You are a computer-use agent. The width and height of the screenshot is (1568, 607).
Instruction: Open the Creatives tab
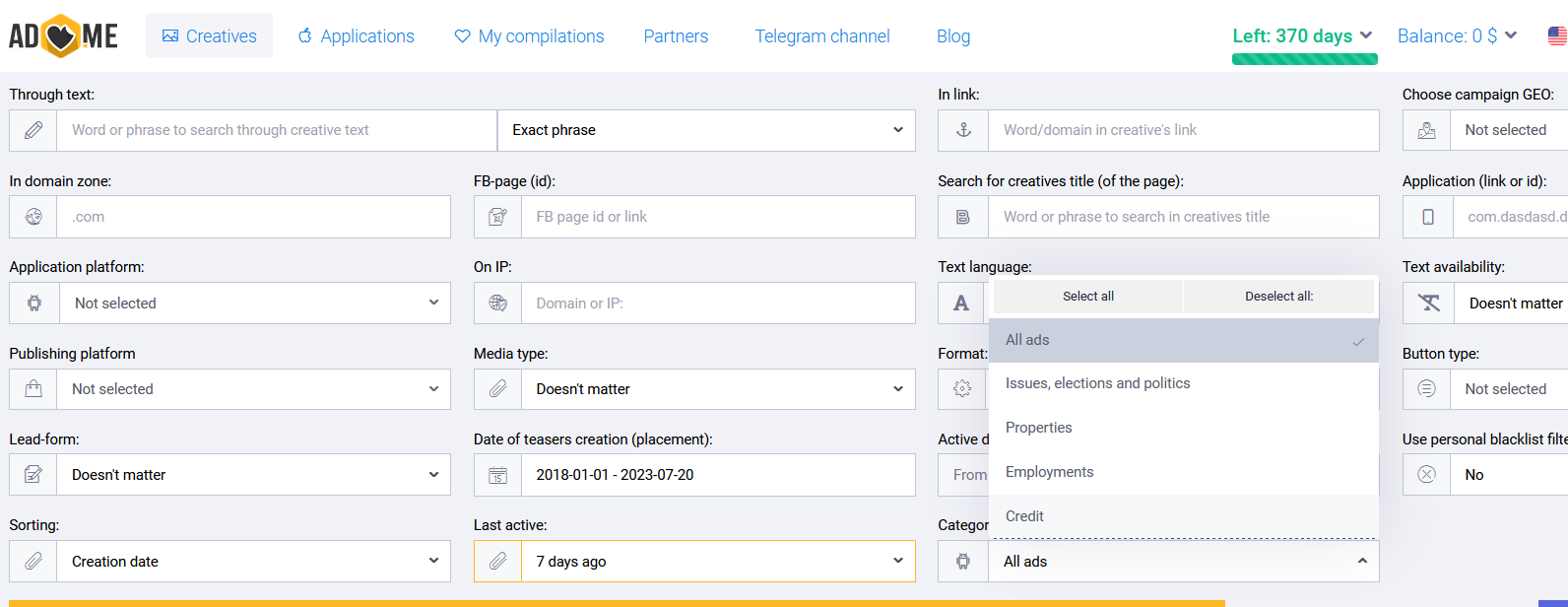tap(209, 36)
